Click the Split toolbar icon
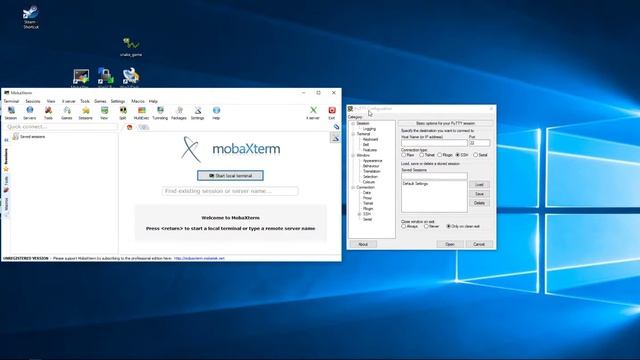The width and height of the screenshot is (640, 360). point(123,113)
